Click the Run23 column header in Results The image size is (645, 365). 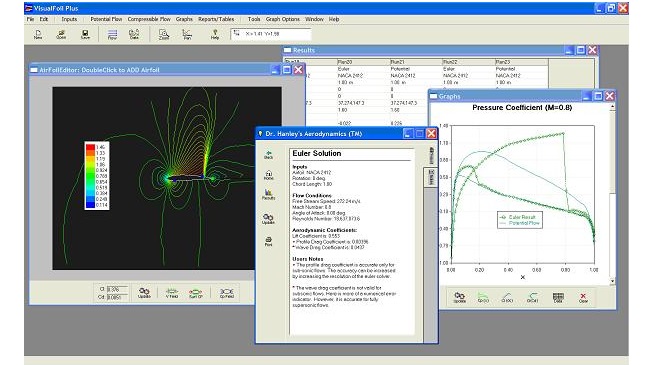[x=521, y=62]
